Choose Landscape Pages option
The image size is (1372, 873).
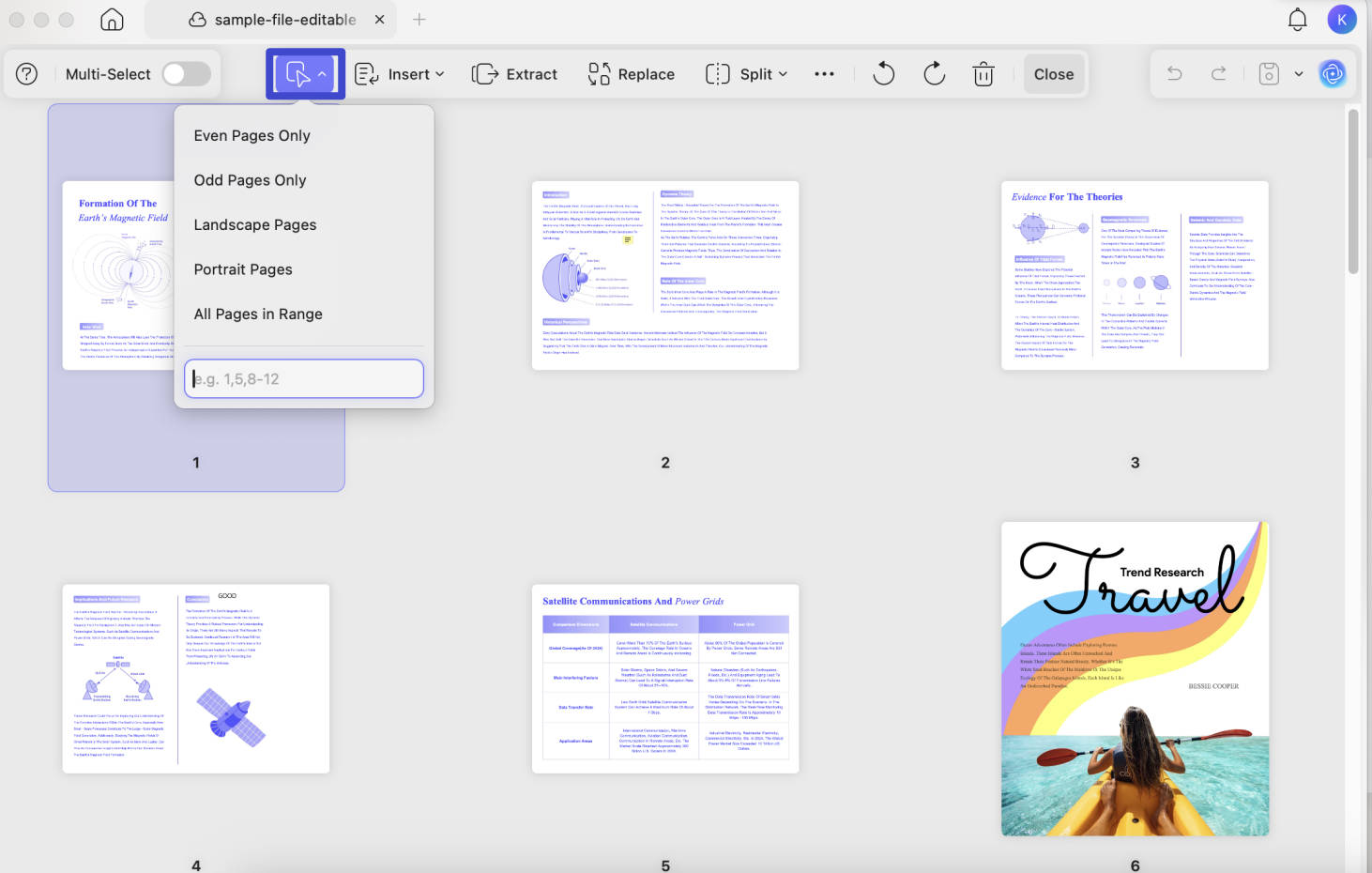pyautogui.click(x=255, y=224)
